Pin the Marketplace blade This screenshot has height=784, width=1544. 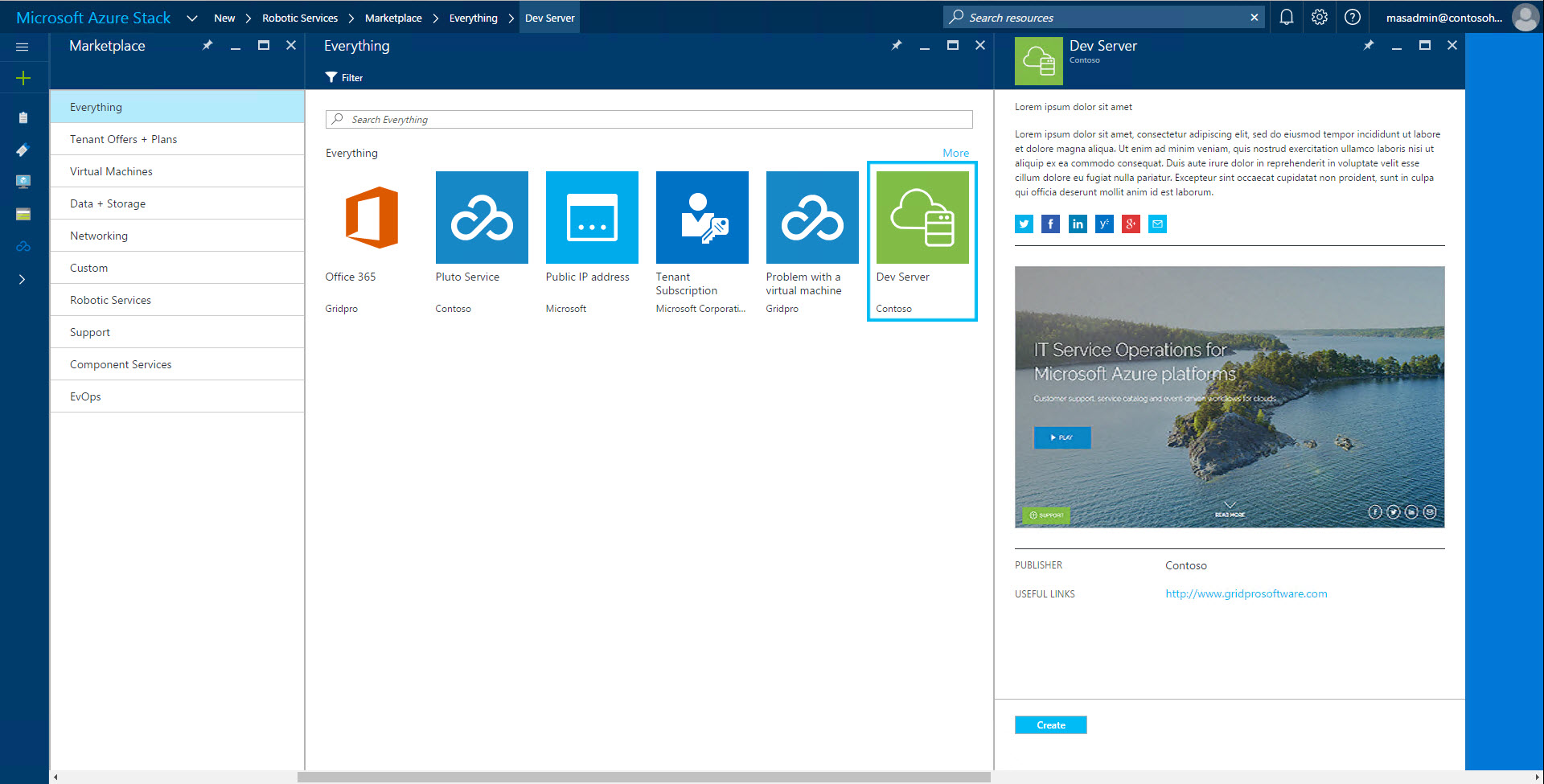[207, 46]
